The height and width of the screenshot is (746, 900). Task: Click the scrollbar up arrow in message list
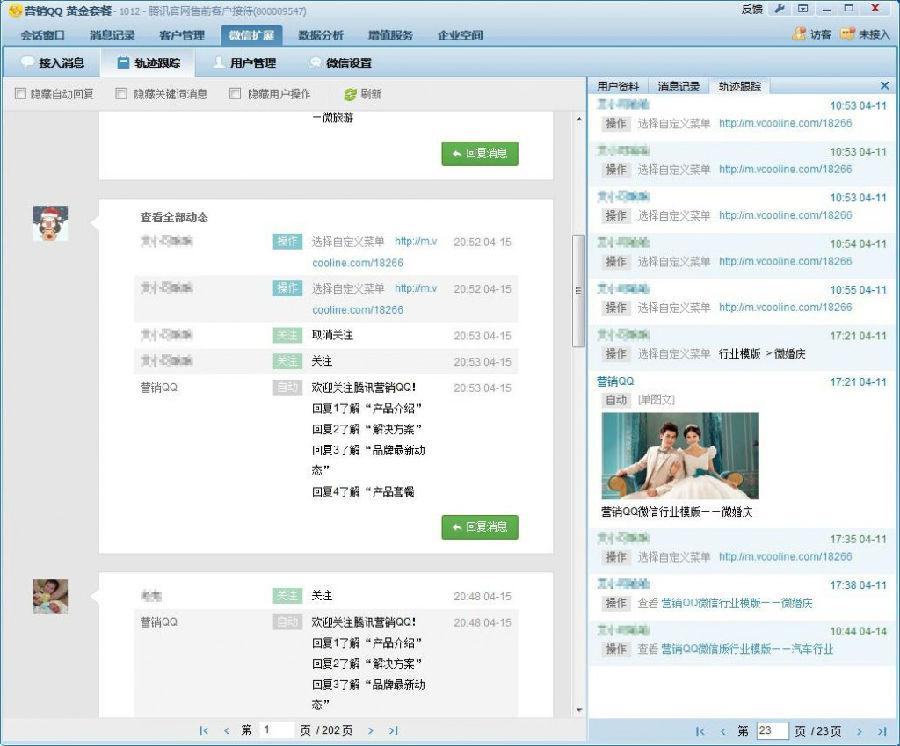point(579,119)
